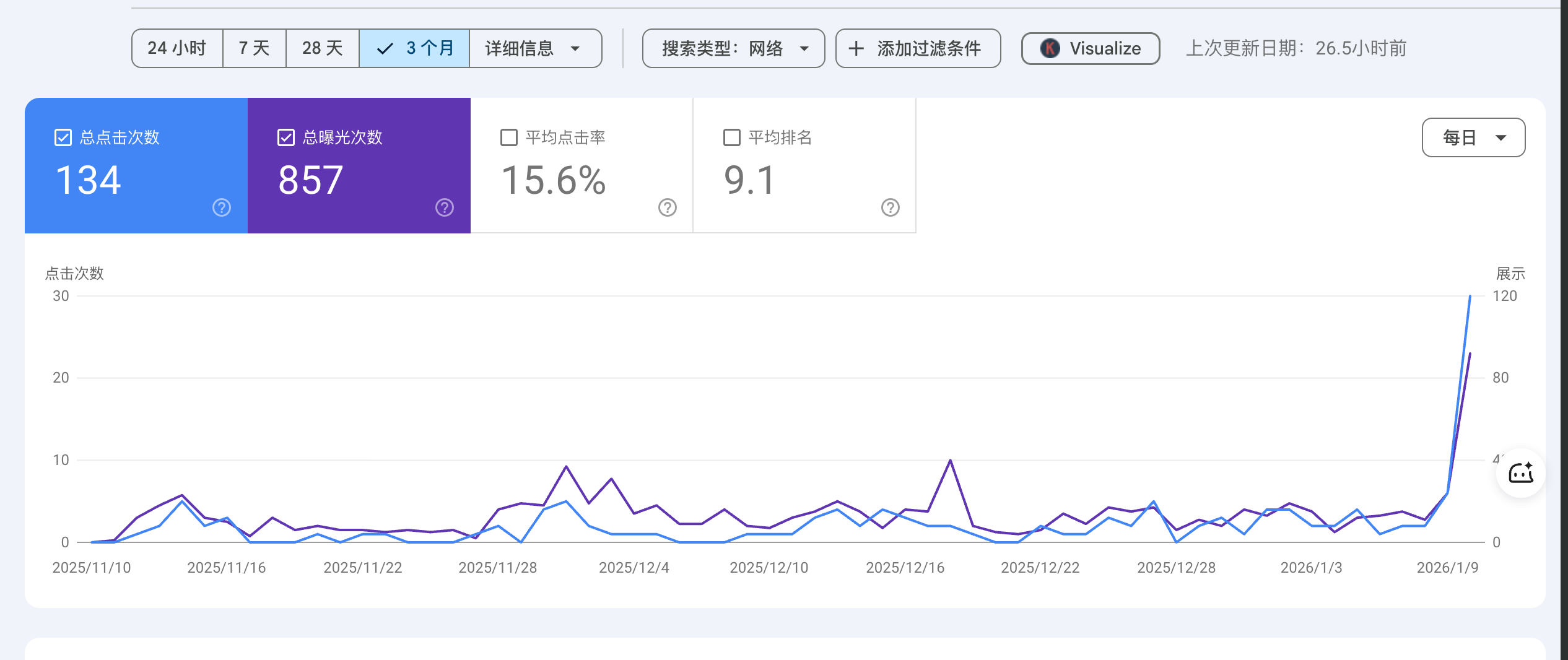Image resolution: width=1568 pixels, height=660 pixels.
Task: Open the 搜索类型: 网络 dropdown
Action: [733, 48]
